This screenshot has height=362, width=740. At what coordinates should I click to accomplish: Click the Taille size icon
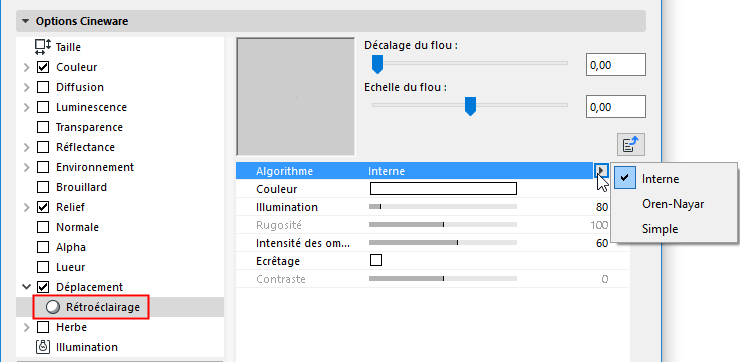click(42, 47)
